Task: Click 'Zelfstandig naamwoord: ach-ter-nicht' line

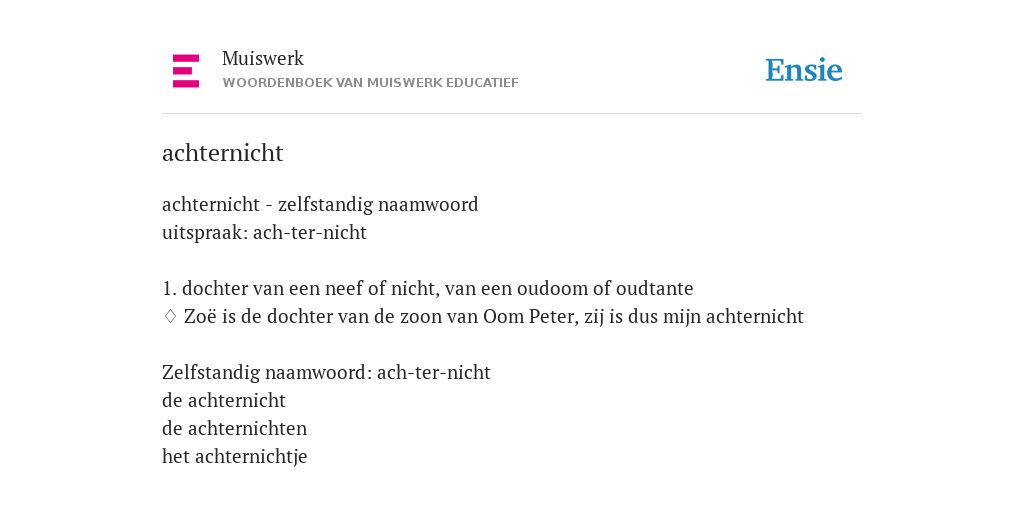Action: [x=327, y=373]
